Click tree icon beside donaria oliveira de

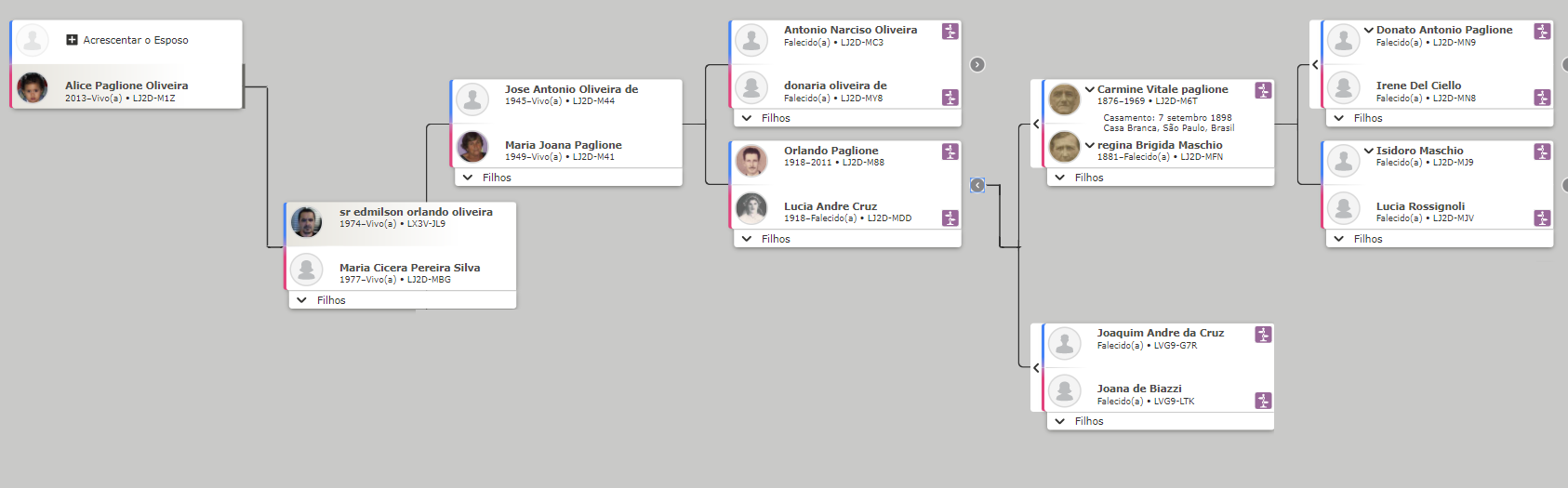[x=950, y=97]
